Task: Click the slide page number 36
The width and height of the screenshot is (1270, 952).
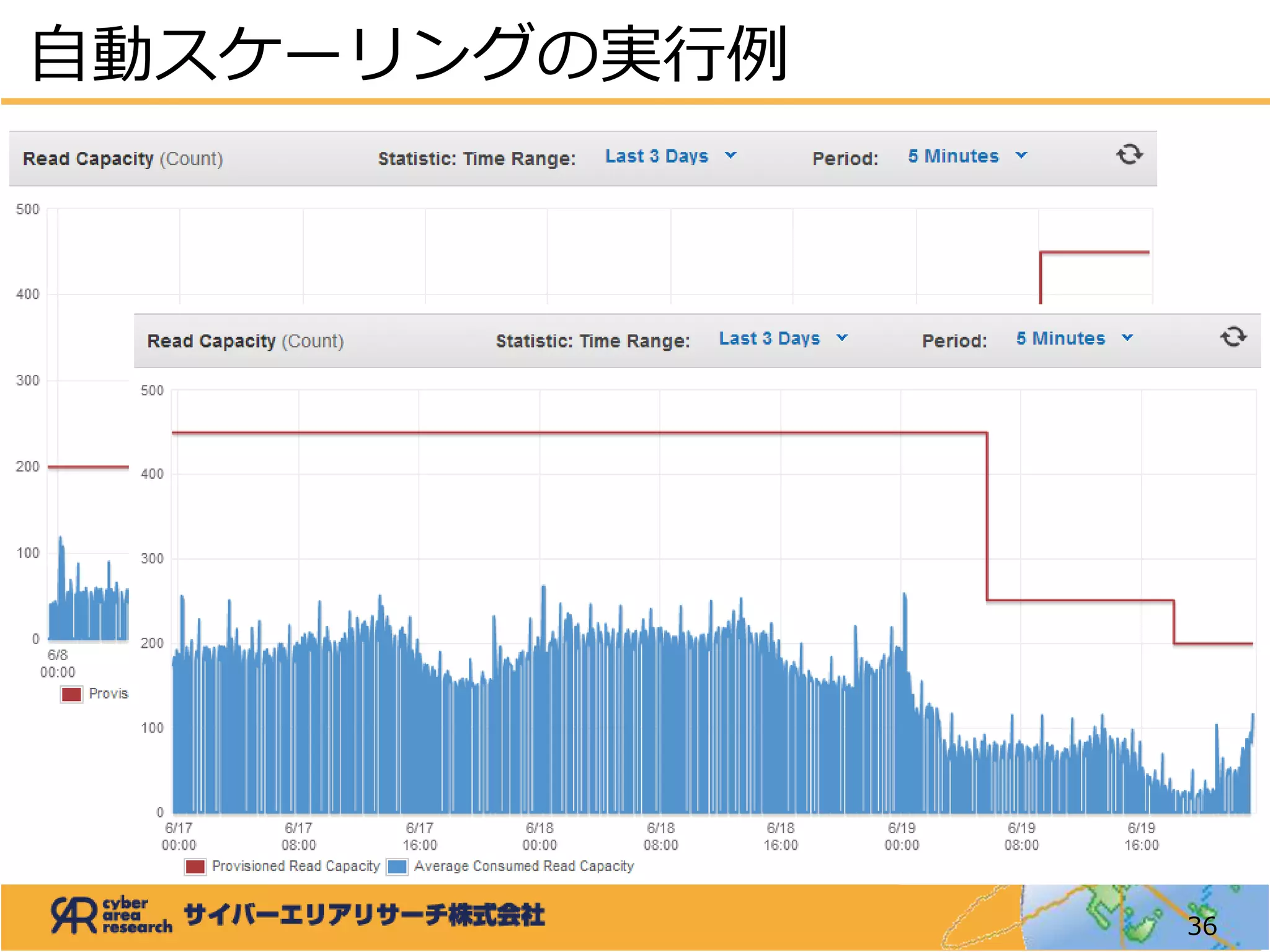Action: 1201,927
